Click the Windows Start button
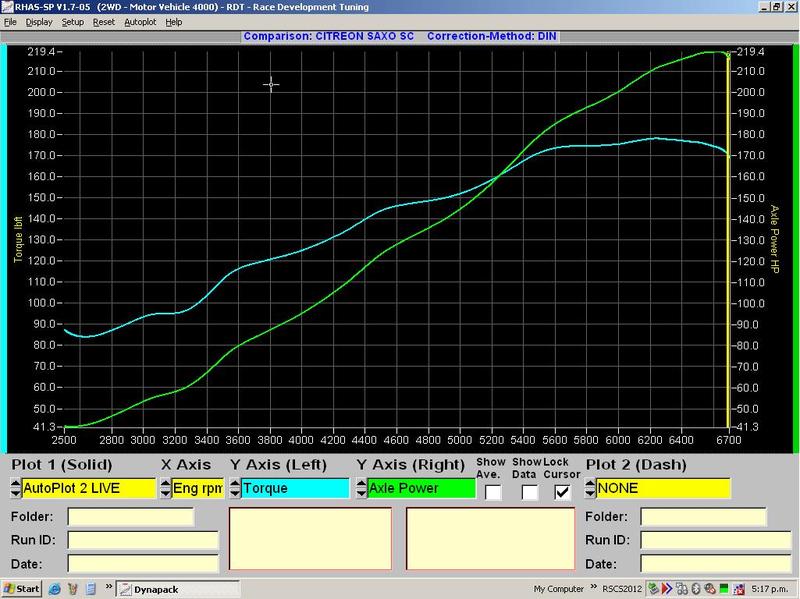The height and width of the screenshot is (599, 800). tap(21, 588)
